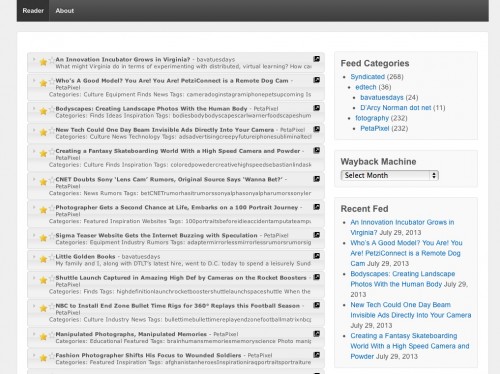This screenshot has height=374, width=500.
Task: Toggle gold star on CNET Doubts Sony row
Action: pos(43,182)
